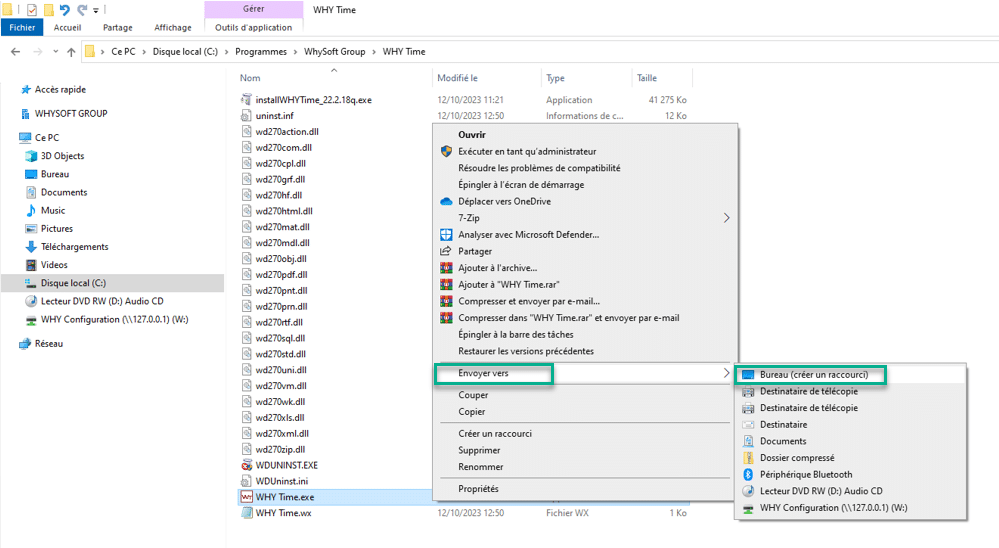This screenshot has width=999, height=548.
Task: Select Ce PC in the navigation pane
Action: [47, 138]
